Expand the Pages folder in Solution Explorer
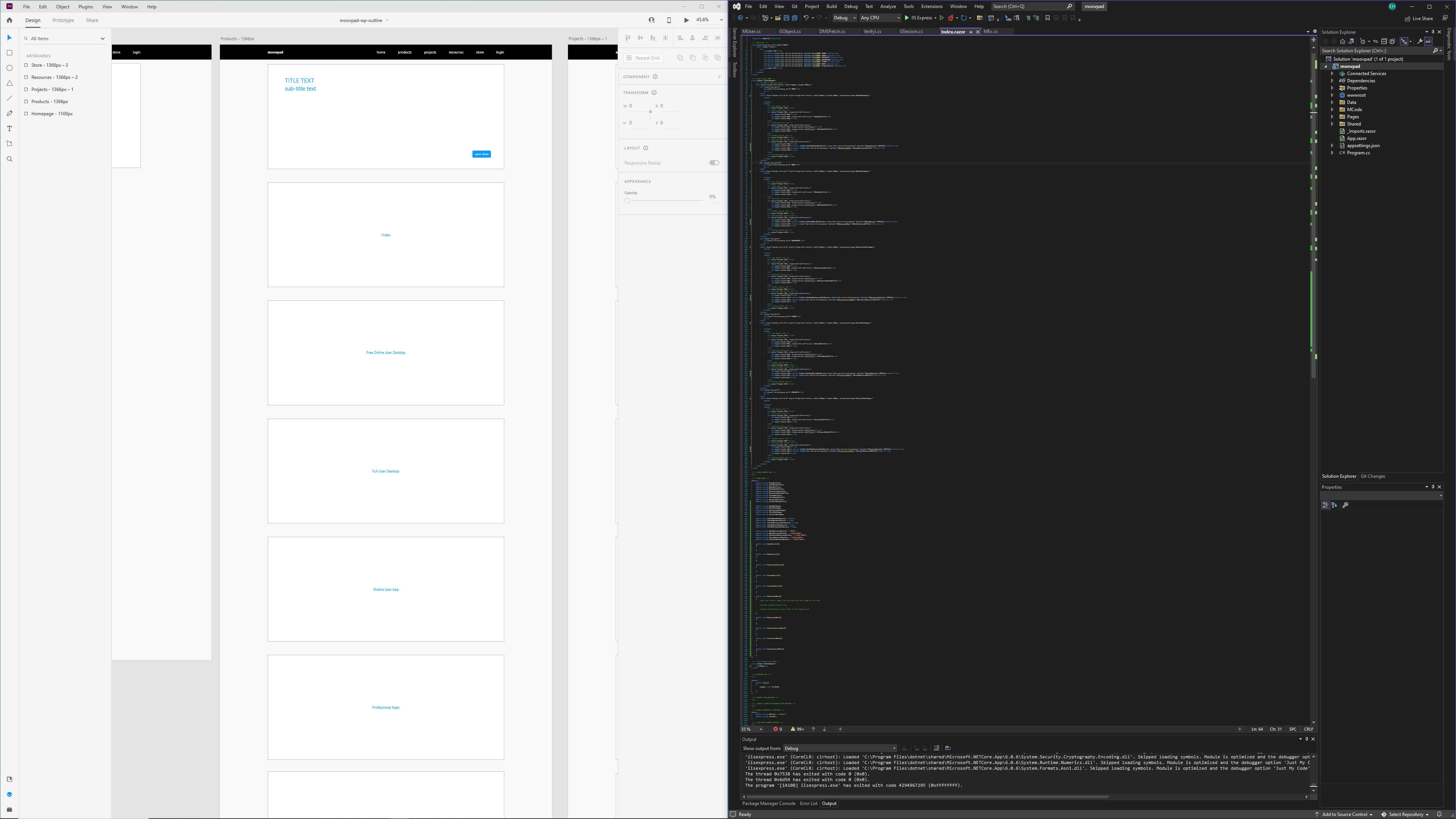The image size is (1456, 819). pyautogui.click(x=1332, y=117)
